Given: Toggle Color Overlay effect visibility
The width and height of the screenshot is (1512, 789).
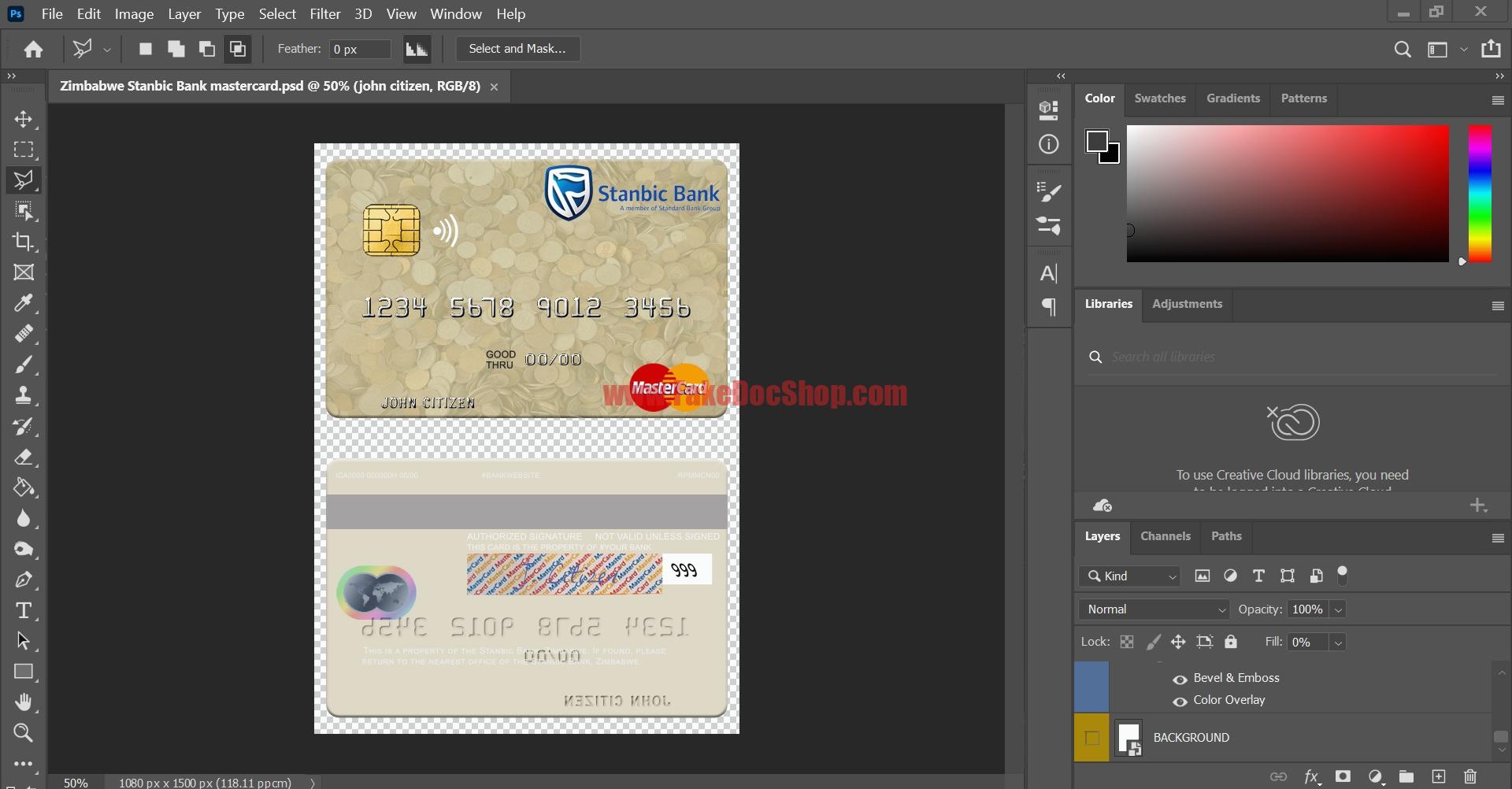Looking at the screenshot, I should click(x=1179, y=702).
